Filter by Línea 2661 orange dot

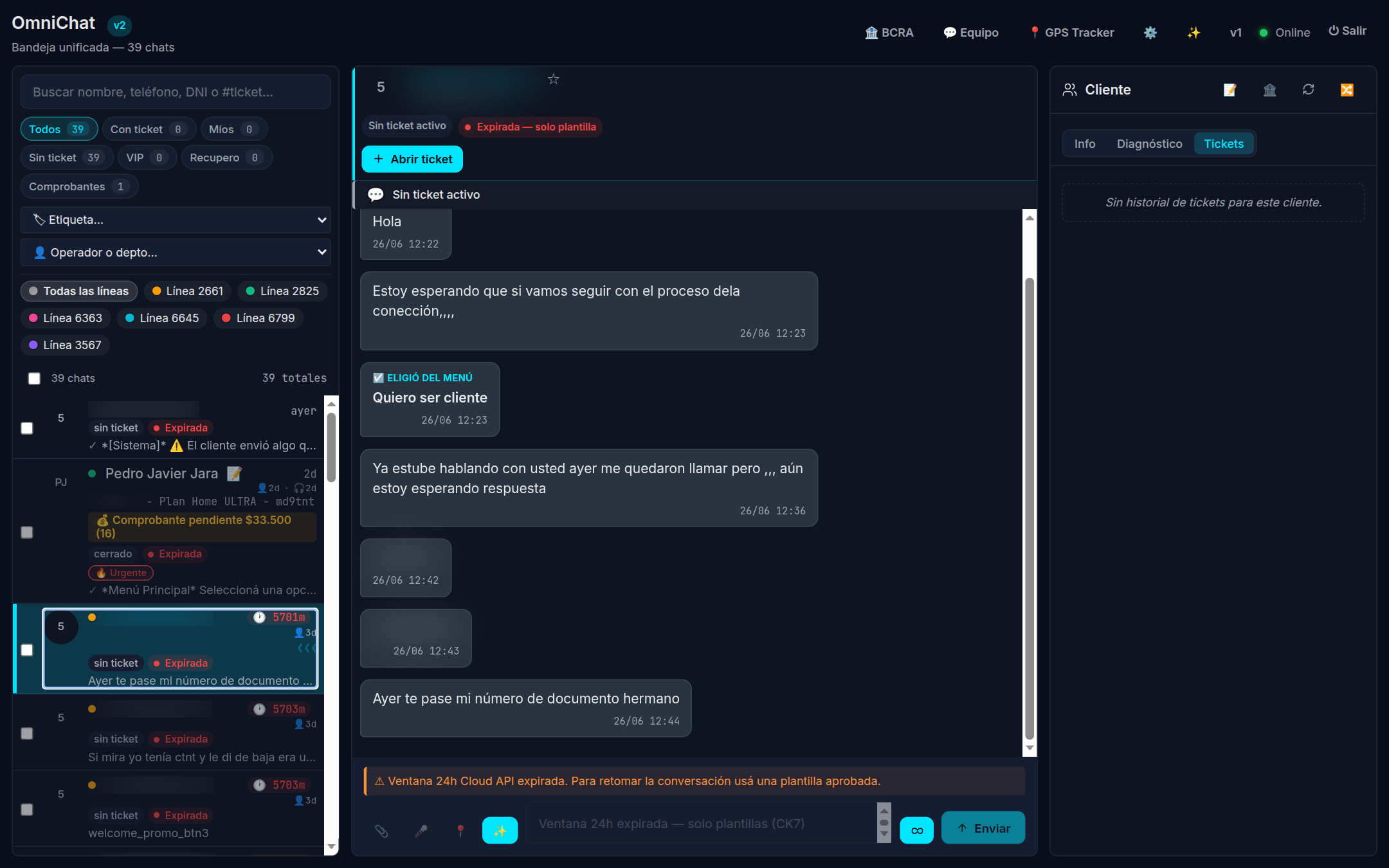pos(188,291)
